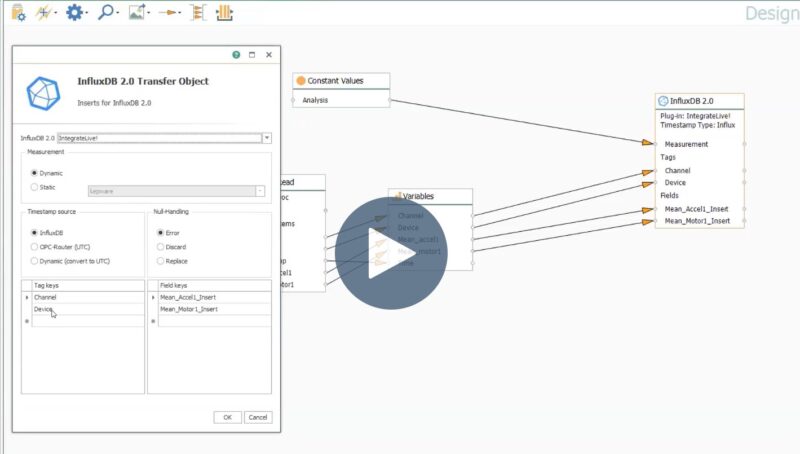The image size is (800, 454).
Task: Click the arrowhead entering Mean_Motor1_Insert input
Action: pyautogui.click(x=648, y=222)
